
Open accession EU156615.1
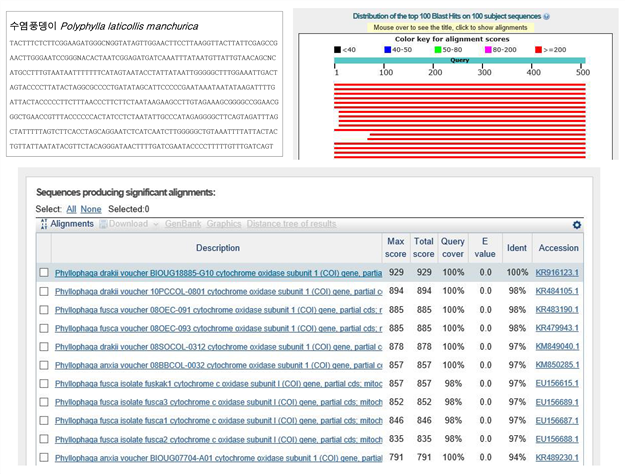557,384
